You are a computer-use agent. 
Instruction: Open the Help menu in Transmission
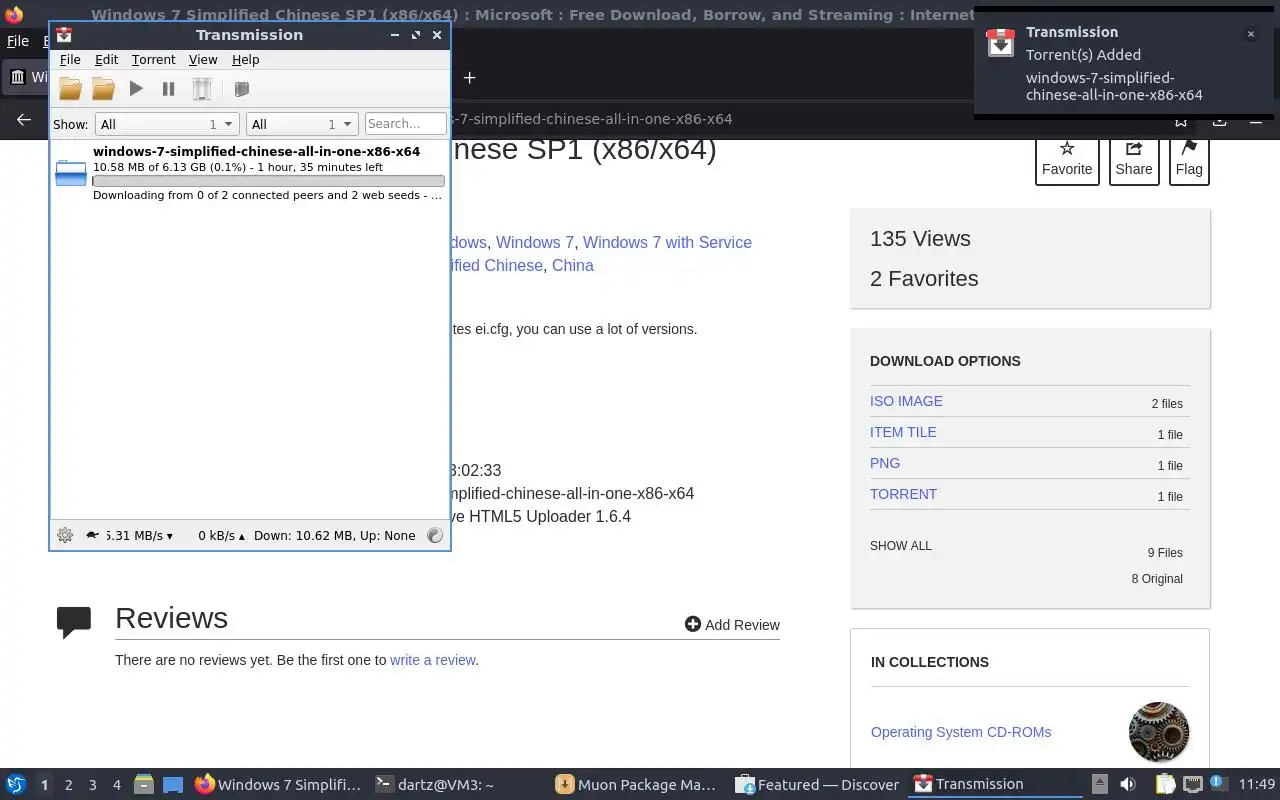tap(245, 60)
